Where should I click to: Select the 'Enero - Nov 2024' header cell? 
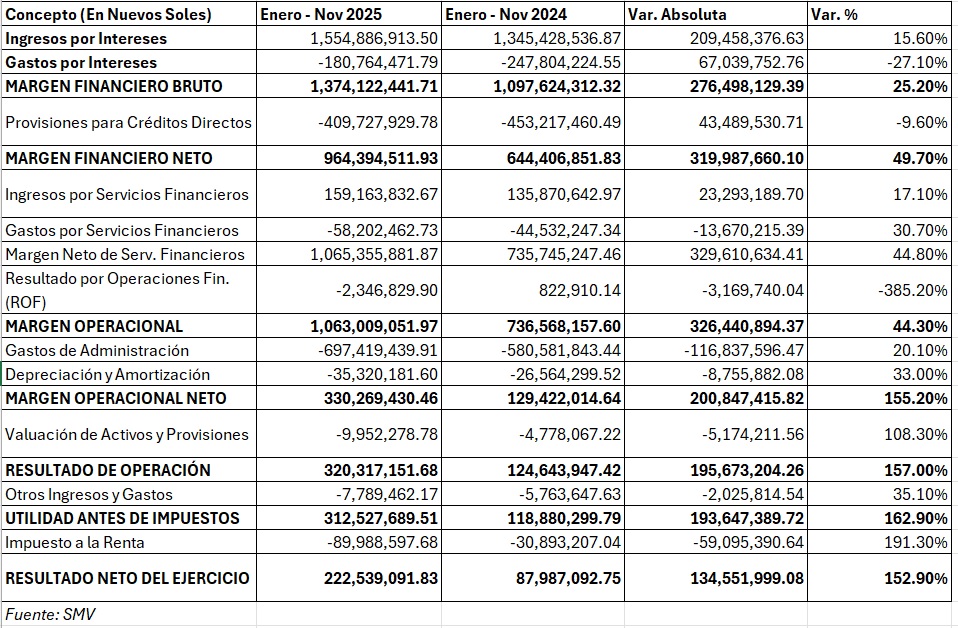coord(533,14)
